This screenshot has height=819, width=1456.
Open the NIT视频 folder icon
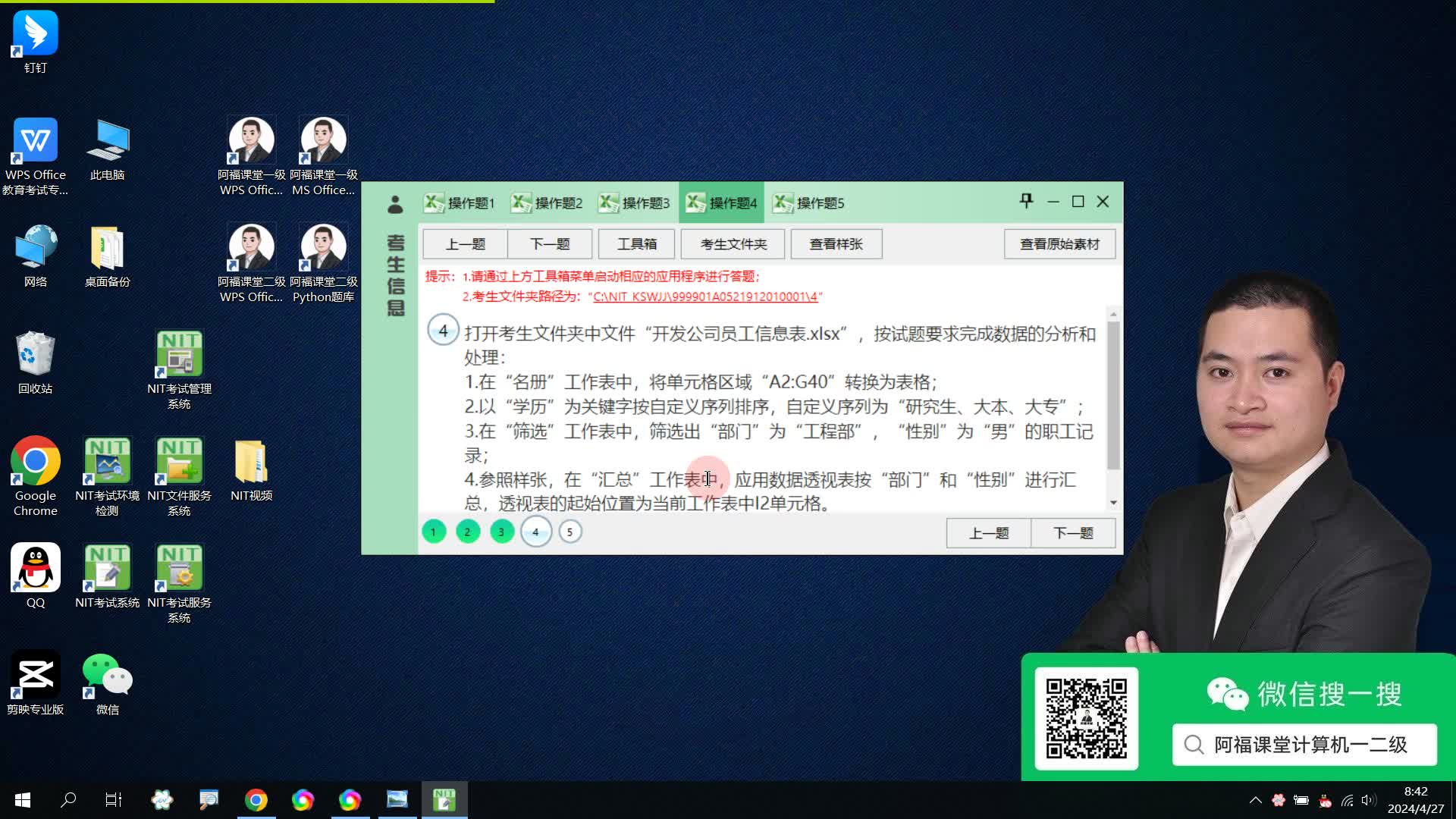(x=251, y=461)
